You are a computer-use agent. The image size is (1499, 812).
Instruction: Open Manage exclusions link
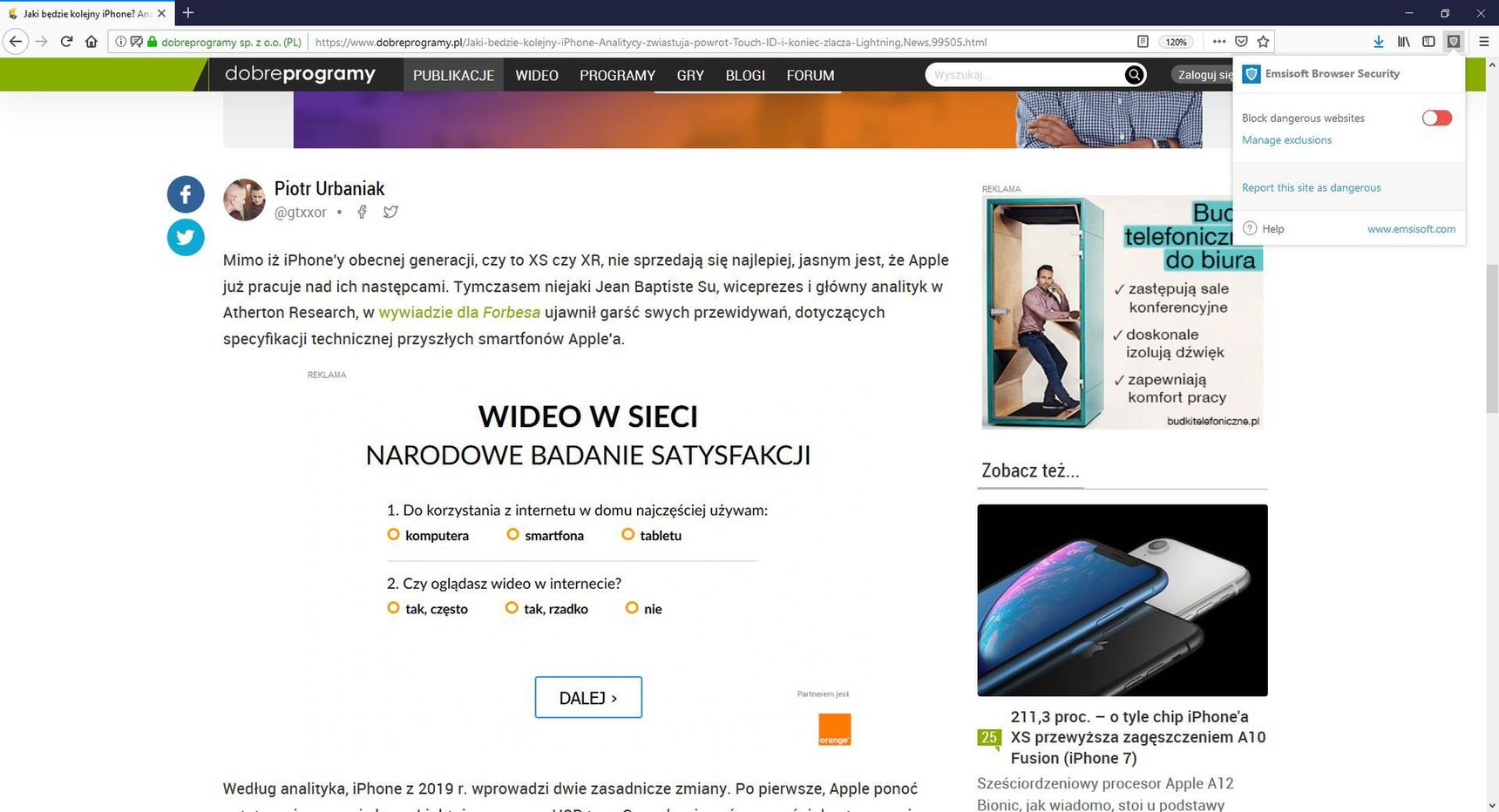(x=1286, y=140)
